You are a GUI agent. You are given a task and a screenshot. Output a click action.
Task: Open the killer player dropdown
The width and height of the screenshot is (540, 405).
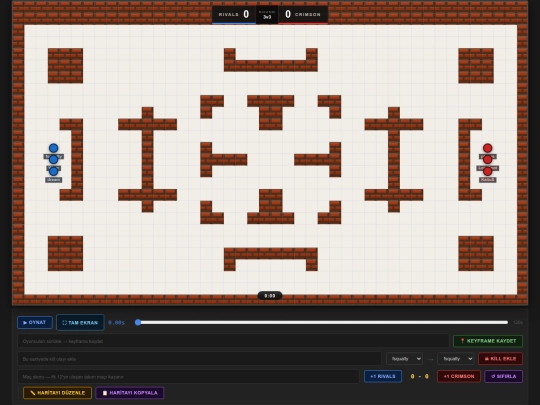click(404, 359)
